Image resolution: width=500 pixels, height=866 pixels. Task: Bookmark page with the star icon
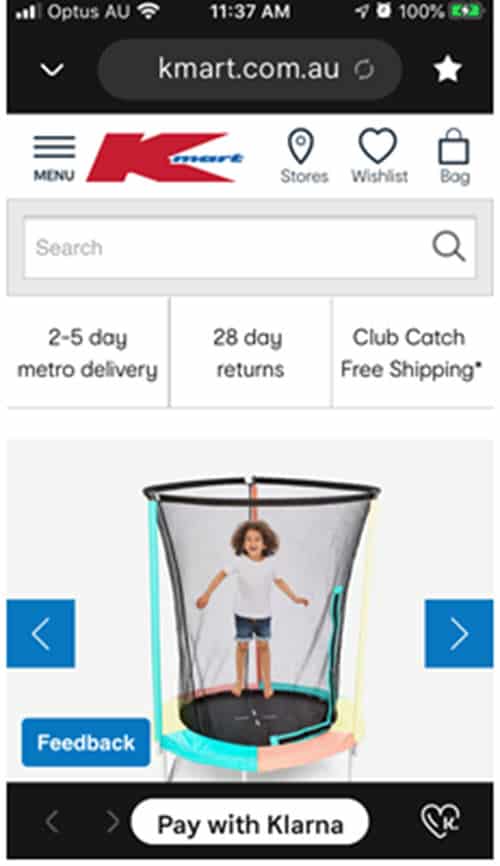tap(447, 70)
